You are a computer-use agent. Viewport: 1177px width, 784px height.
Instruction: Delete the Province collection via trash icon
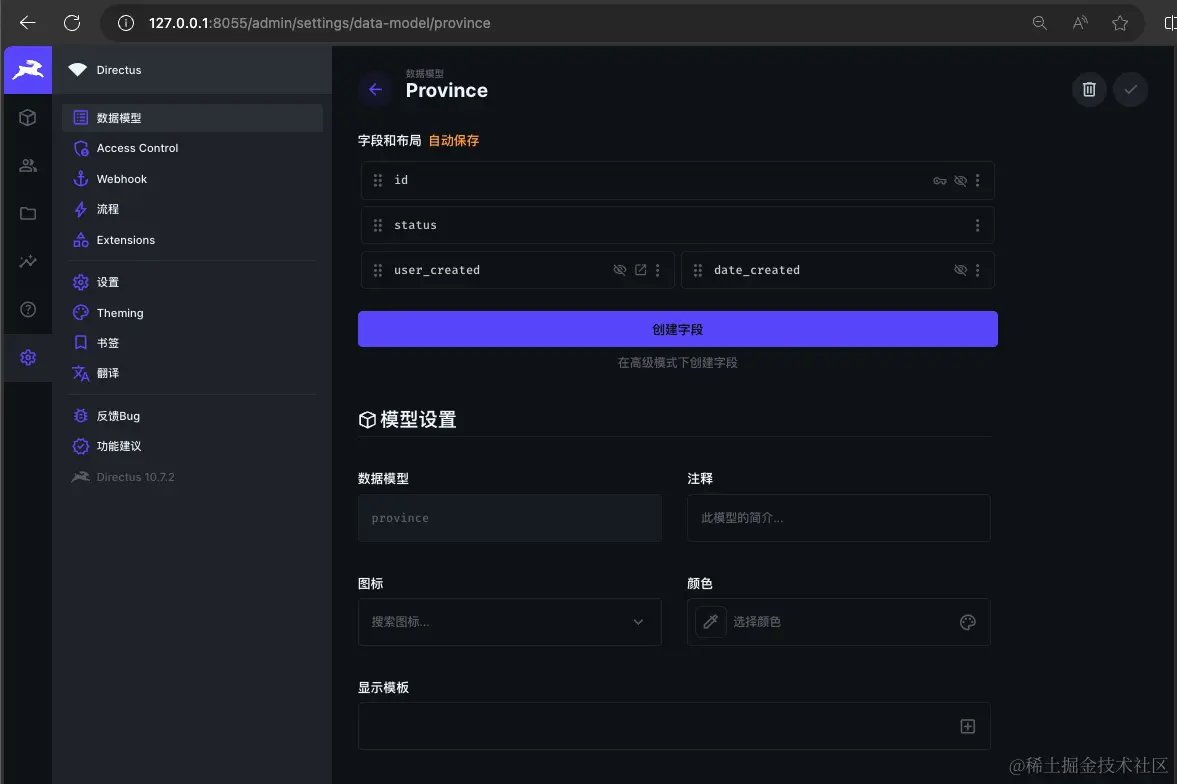1089,89
